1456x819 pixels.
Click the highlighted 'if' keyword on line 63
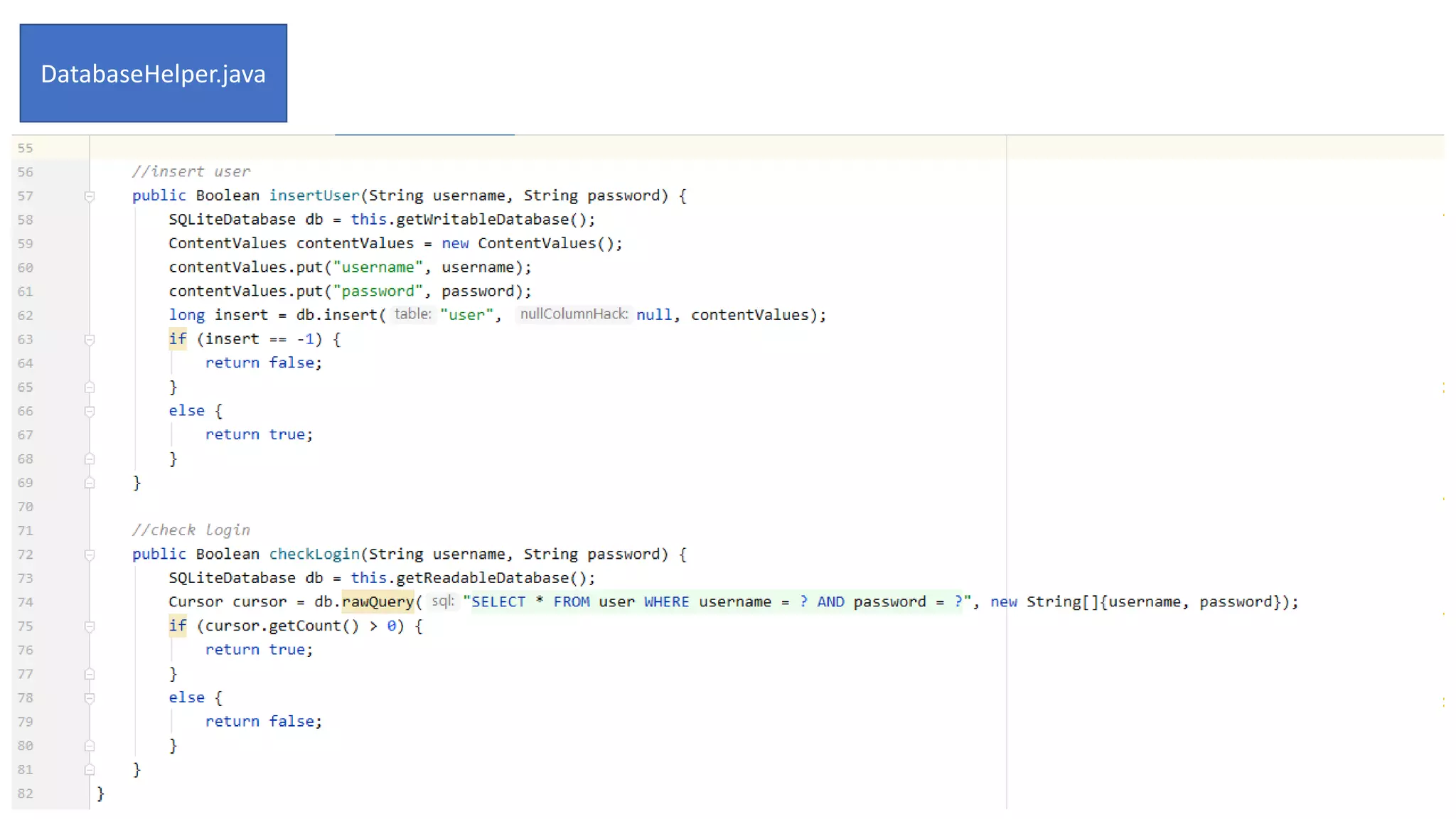pos(178,339)
